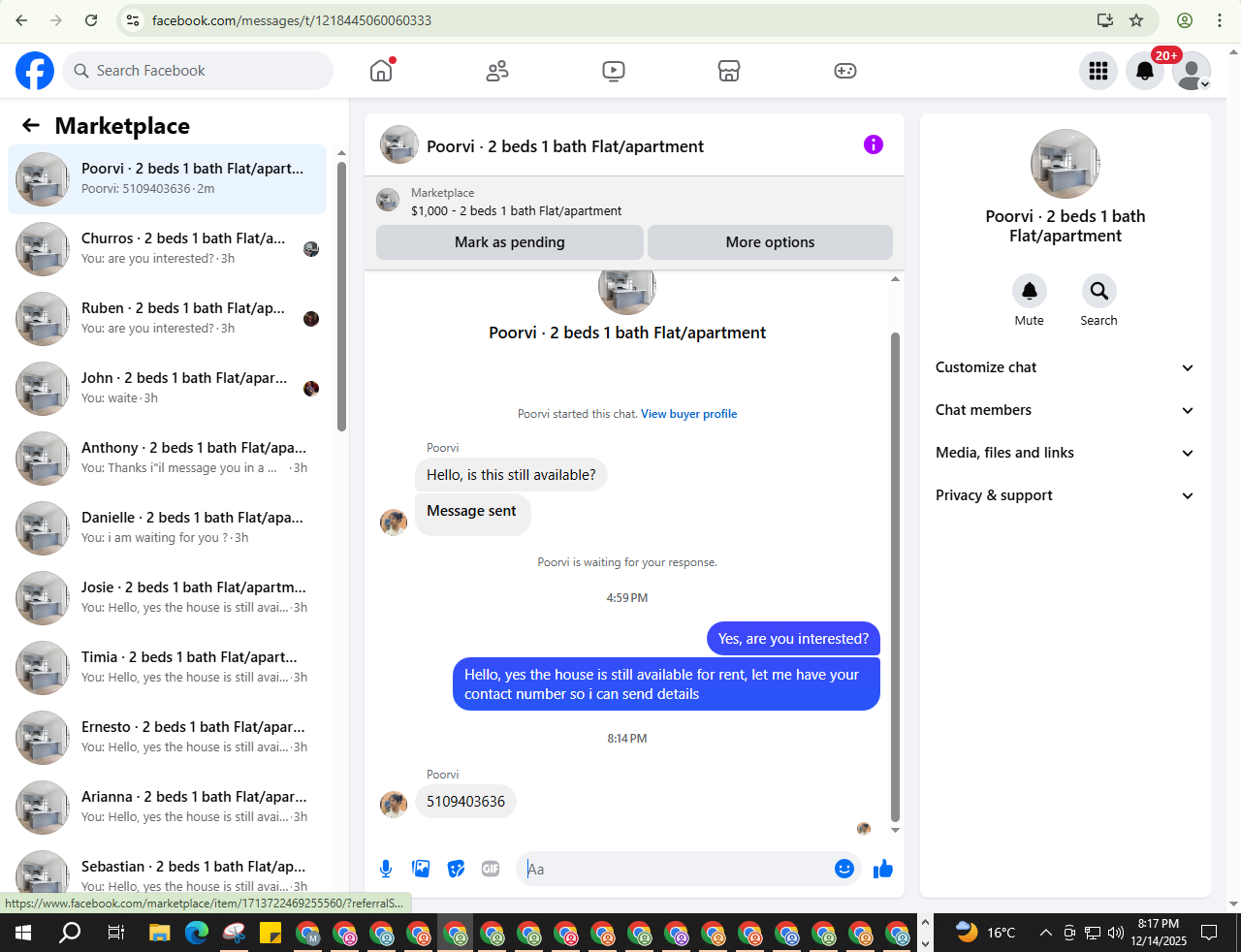Expand the Customize chat section
This screenshot has height=952, width=1241.
click(1066, 367)
